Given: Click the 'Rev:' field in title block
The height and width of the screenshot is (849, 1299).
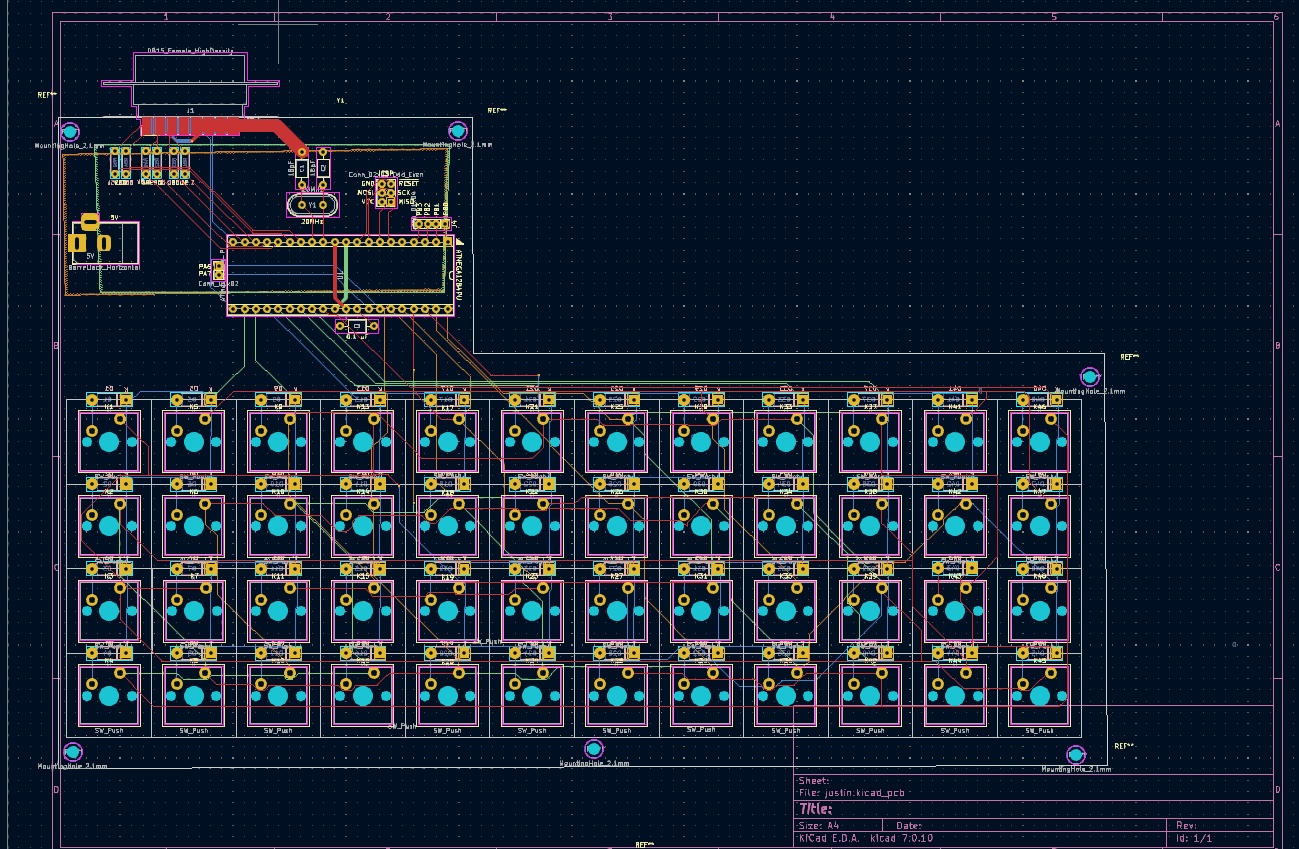Looking at the screenshot, I should [x=1187, y=826].
